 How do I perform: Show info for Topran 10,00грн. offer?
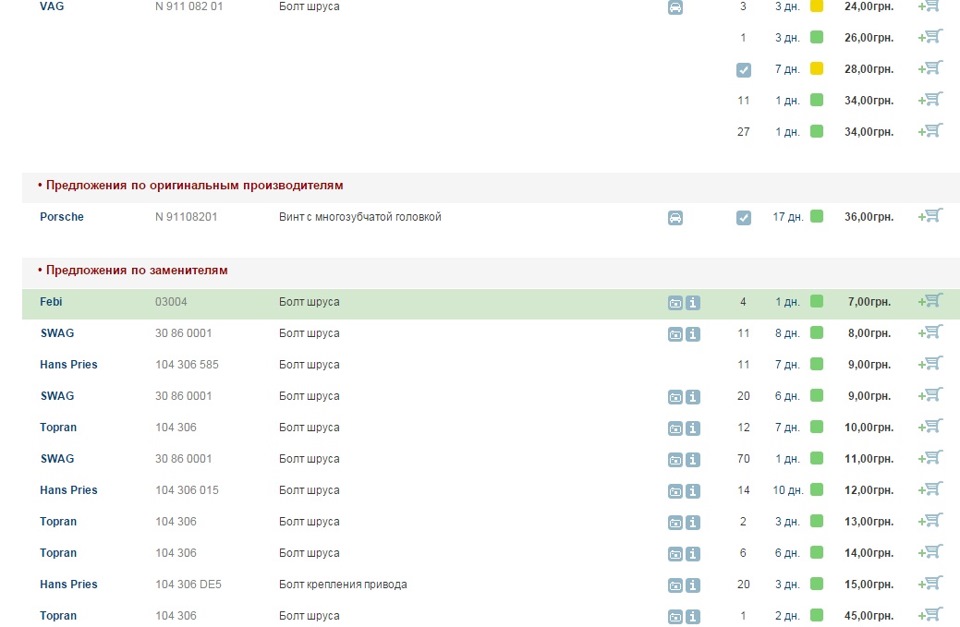point(692,428)
